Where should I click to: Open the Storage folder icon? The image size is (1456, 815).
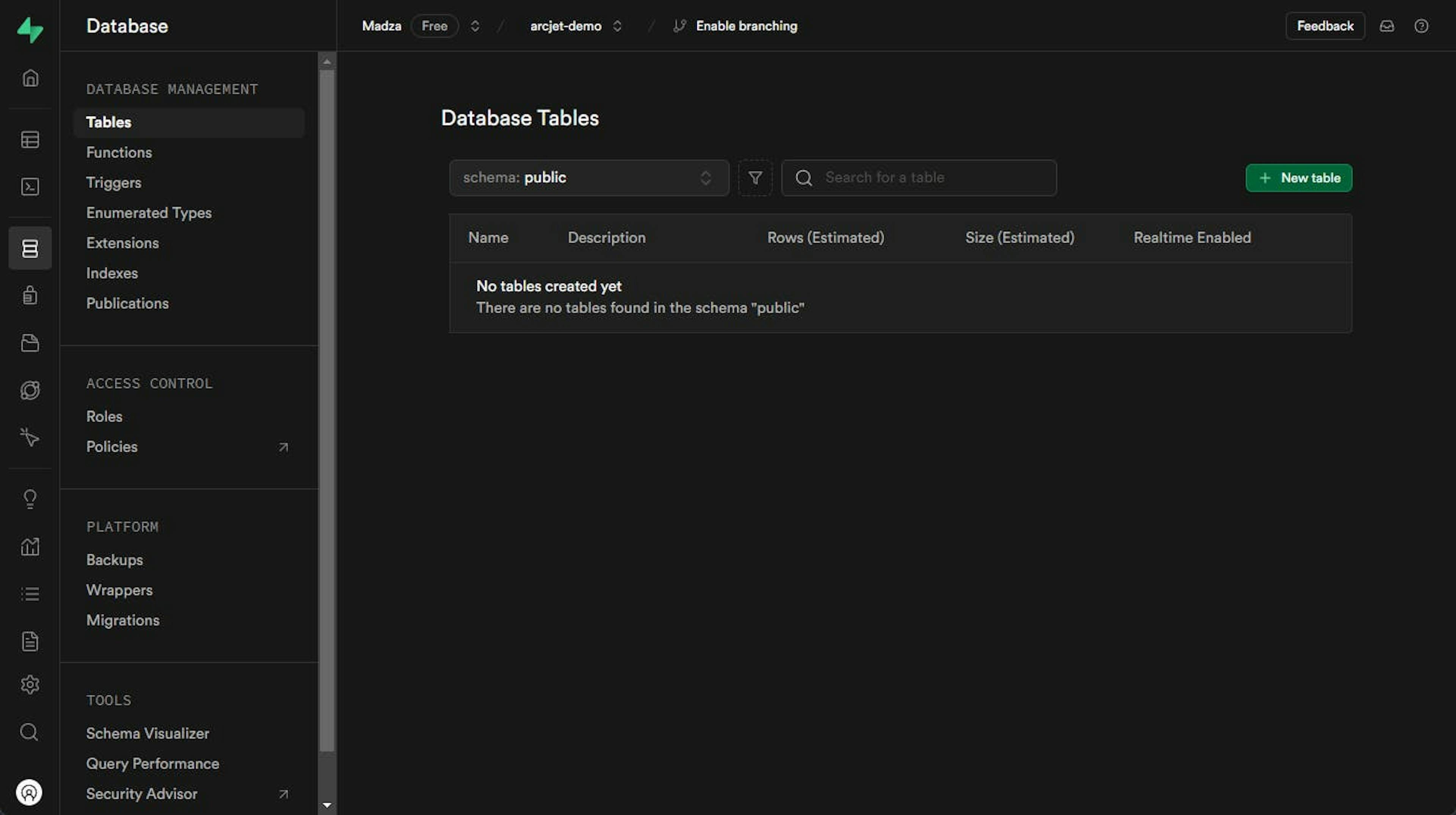(x=30, y=342)
